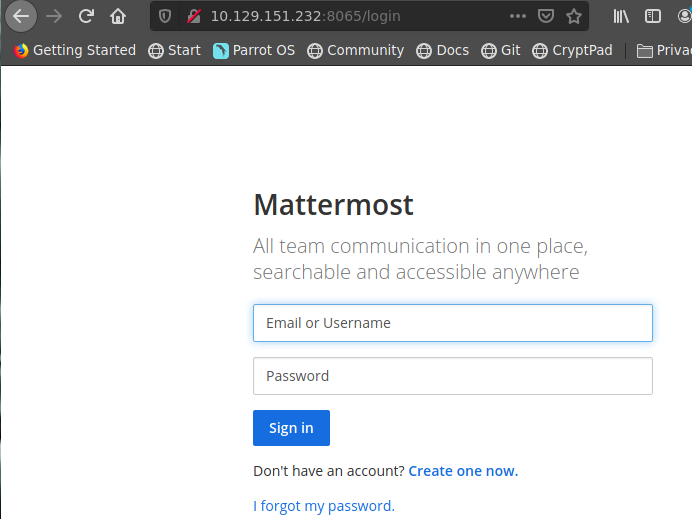Focus the Email or Username field
This screenshot has width=692, height=519.
point(452,323)
